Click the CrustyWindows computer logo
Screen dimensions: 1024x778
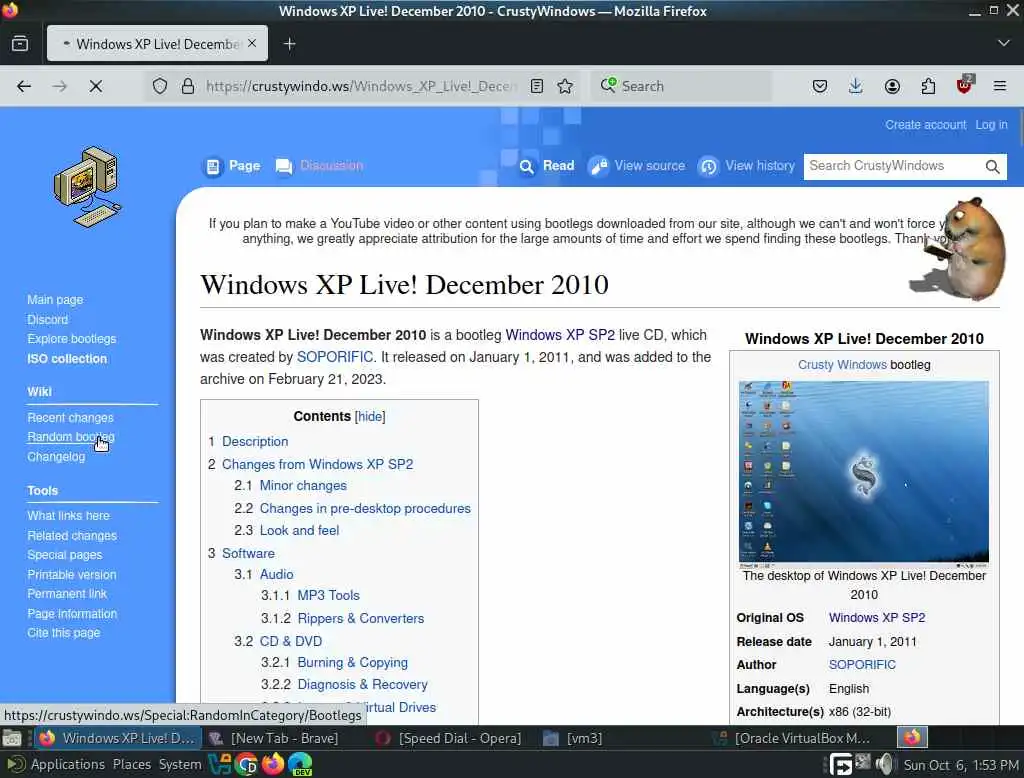pyautogui.click(x=87, y=187)
